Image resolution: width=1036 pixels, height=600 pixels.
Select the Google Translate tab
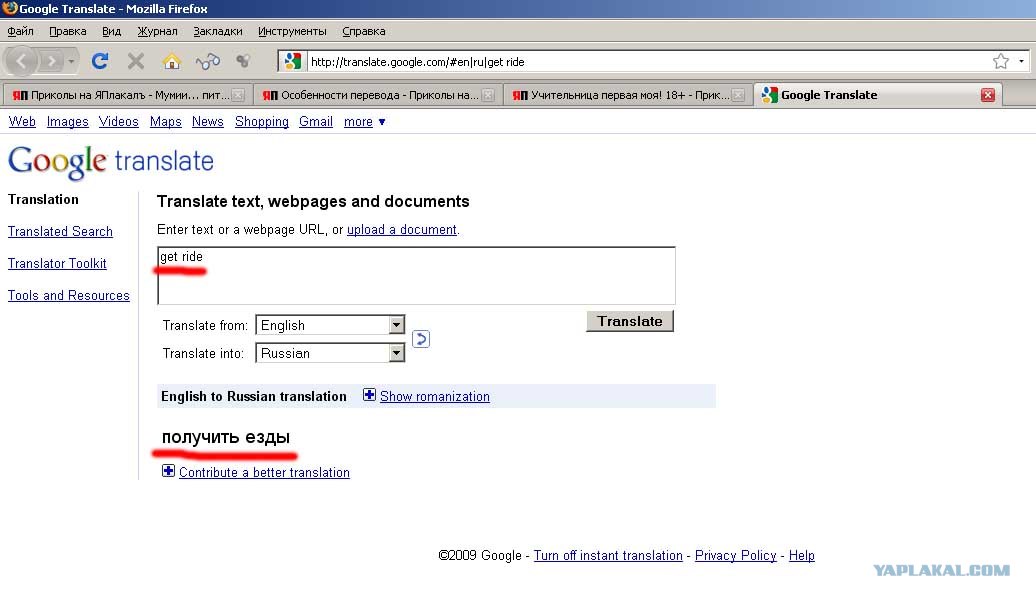click(875, 95)
